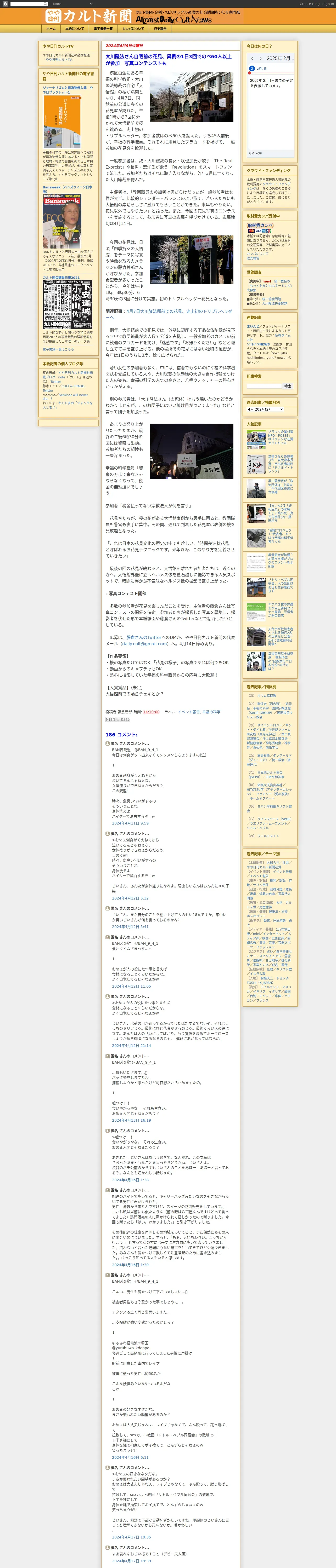Image resolution: width=336 pixels, height=1568 pixels.
Task: Share the post to Facebook via icon
Action: pos(122,719)
